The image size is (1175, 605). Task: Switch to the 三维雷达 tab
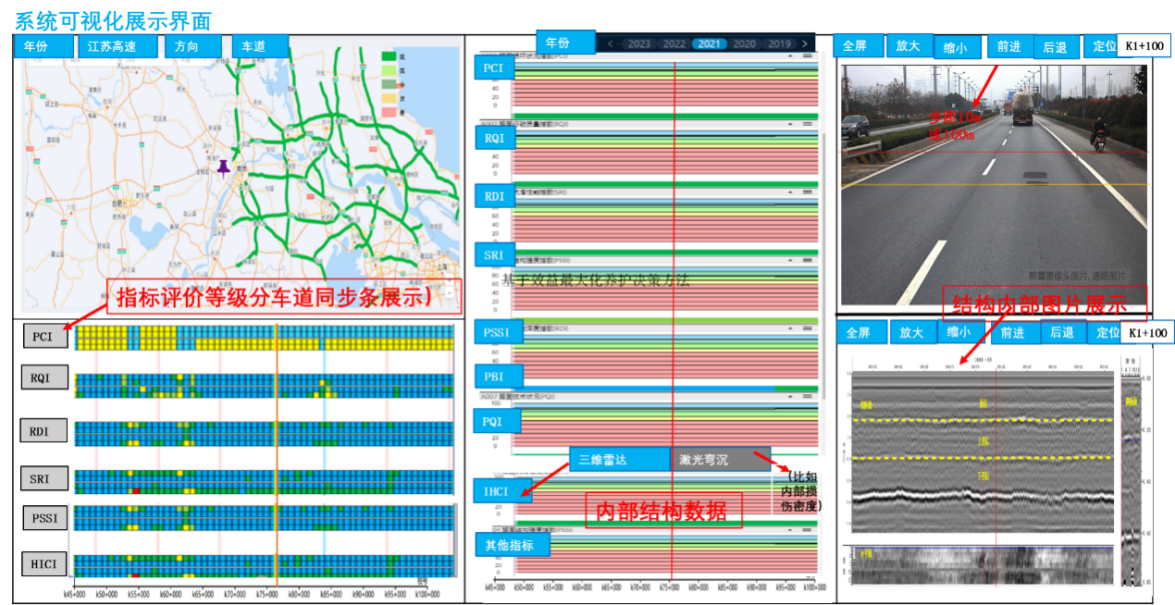click(619, 459)
